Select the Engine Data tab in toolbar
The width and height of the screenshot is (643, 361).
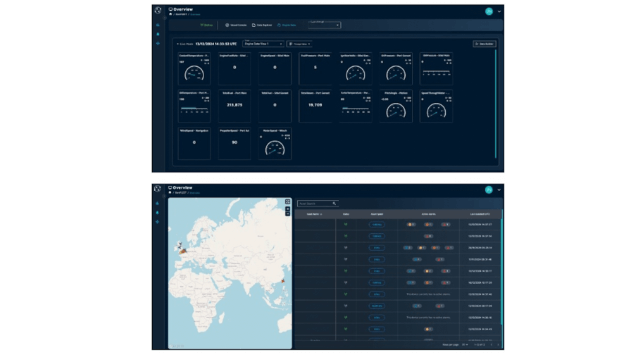[287, 25]
